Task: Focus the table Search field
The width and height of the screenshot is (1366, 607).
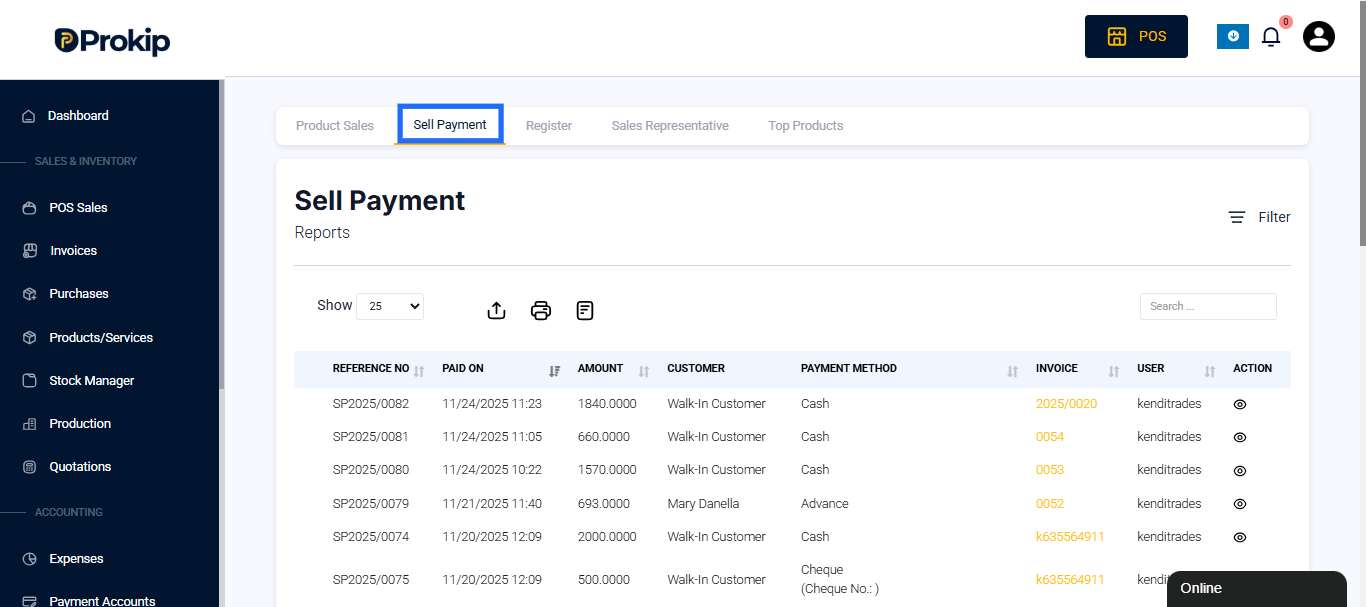Action: point(1208,306)
